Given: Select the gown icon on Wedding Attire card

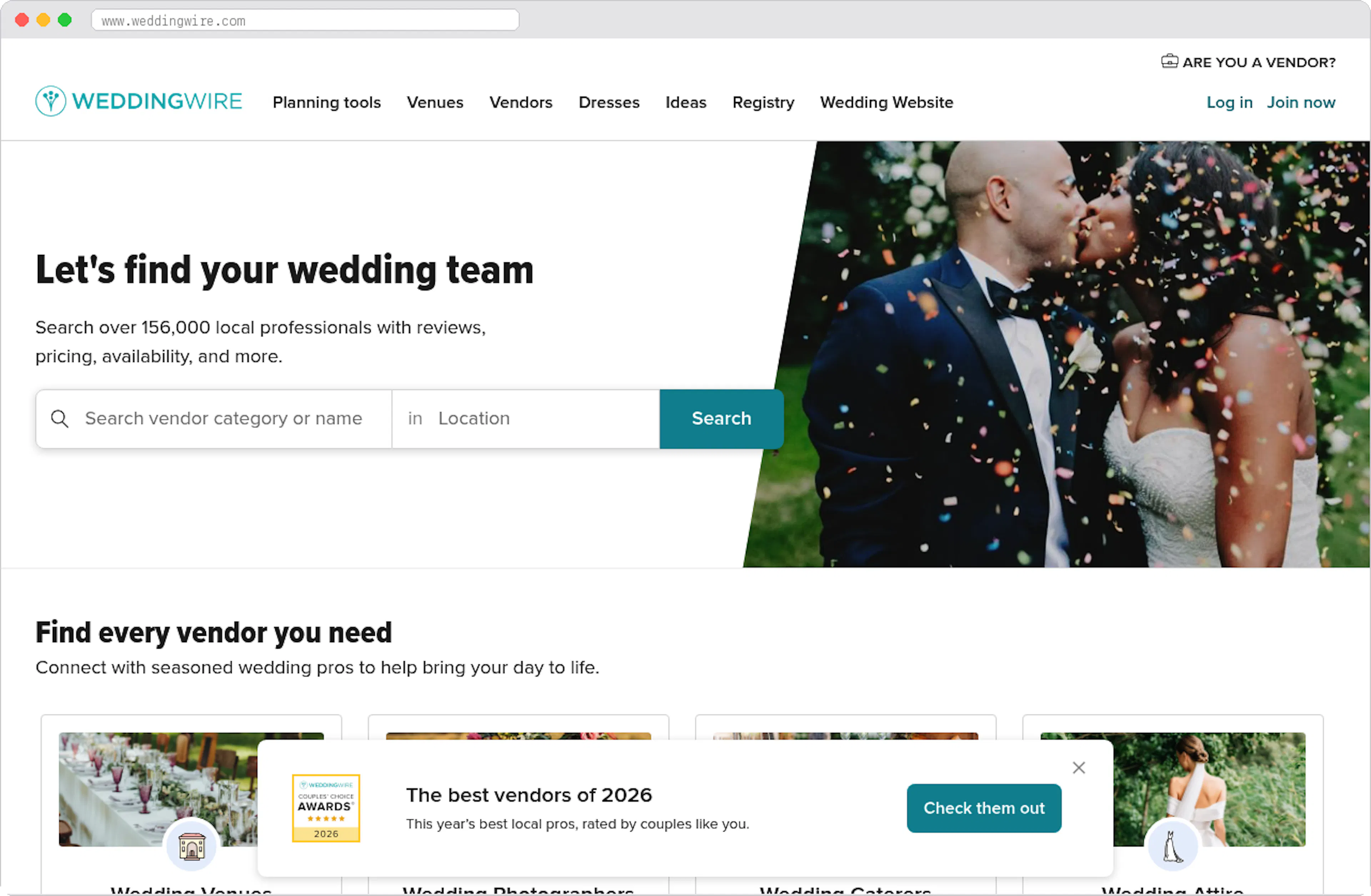Looking at the screenshot, I should pyautogui.click(x=1173, y=846).
